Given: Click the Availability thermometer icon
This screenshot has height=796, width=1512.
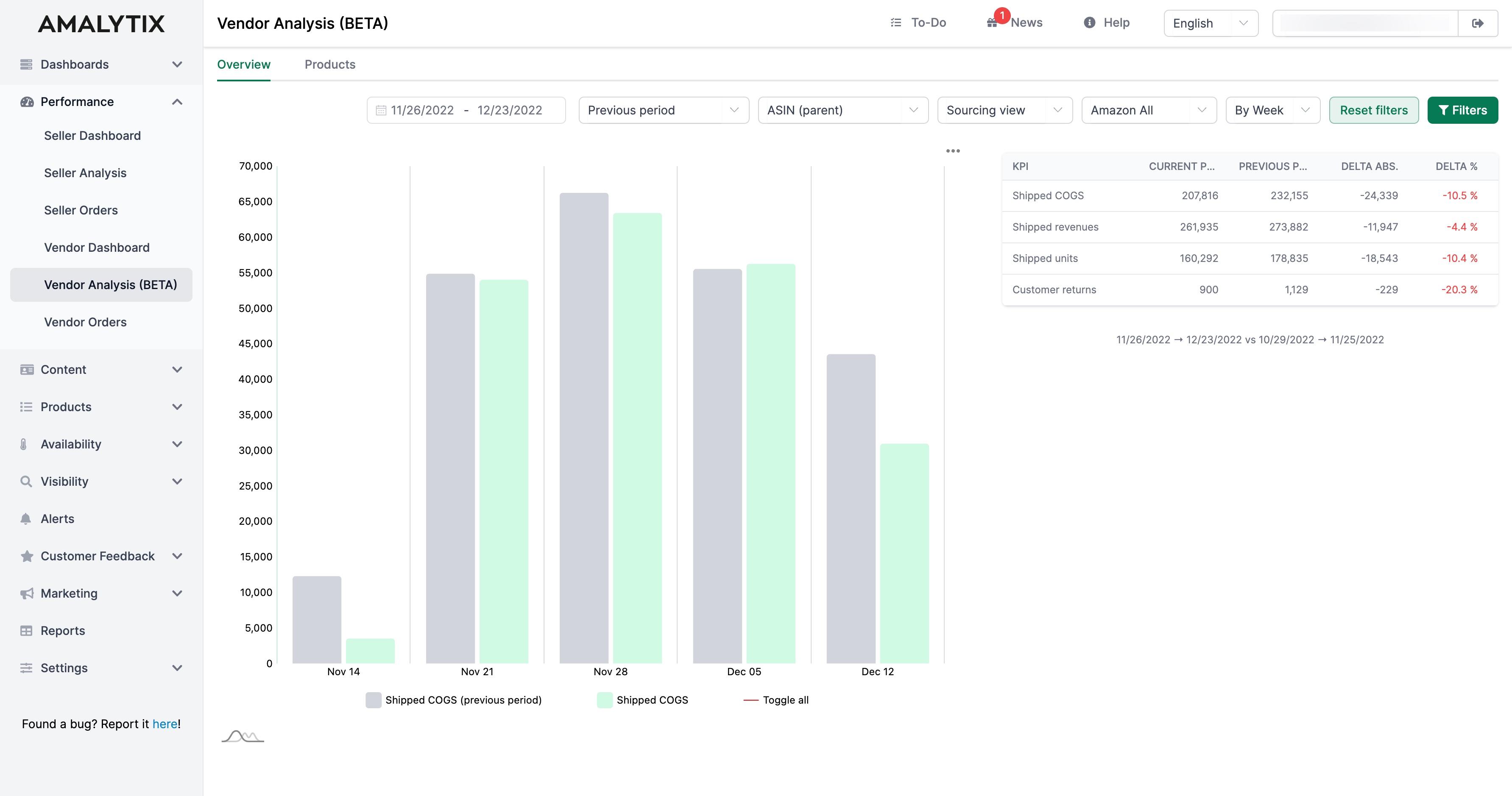Looking at the screenshot, I should point(23,444).
